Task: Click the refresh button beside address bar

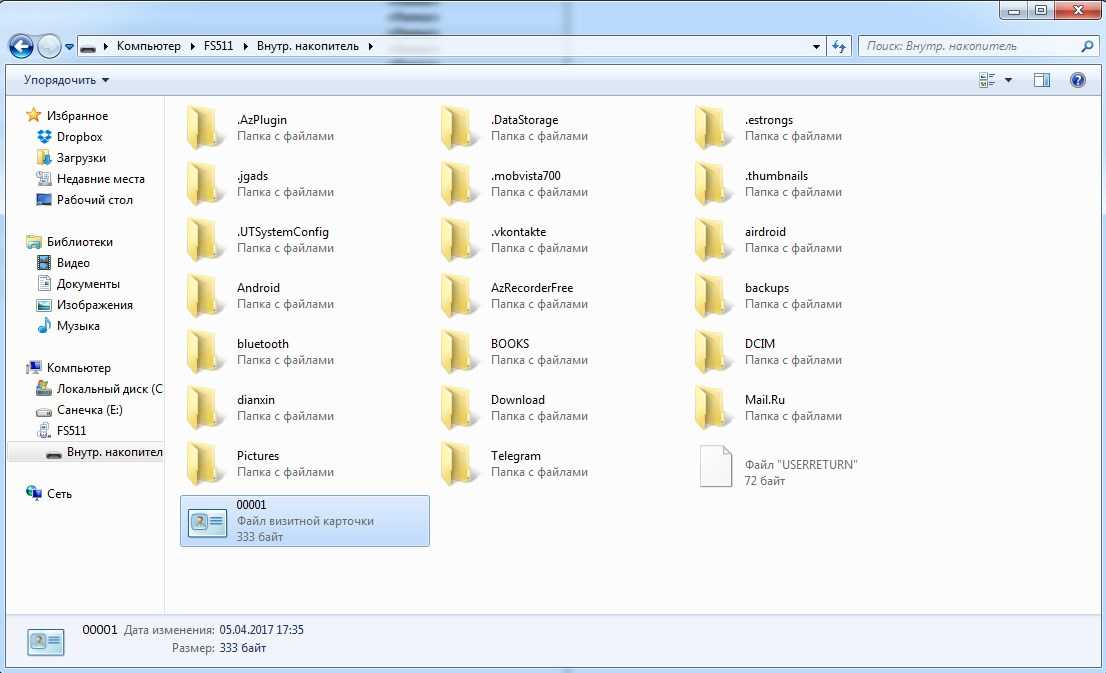Action: click(839, 46)
